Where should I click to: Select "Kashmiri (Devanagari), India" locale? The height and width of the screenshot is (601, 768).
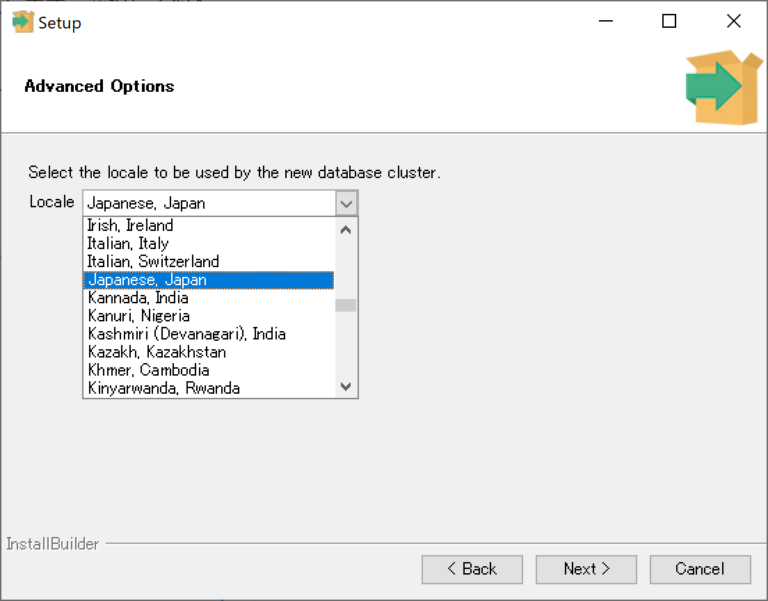click(186, 334)
